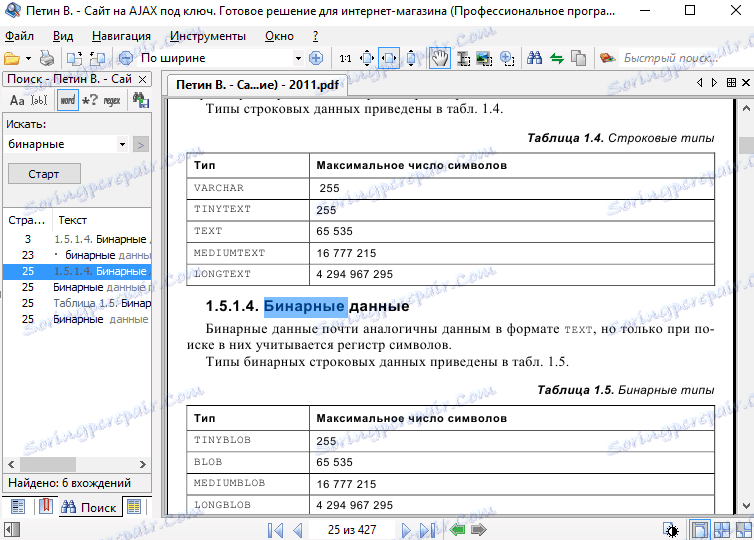Expand the search term history dropdown

(x=122, y=145)
